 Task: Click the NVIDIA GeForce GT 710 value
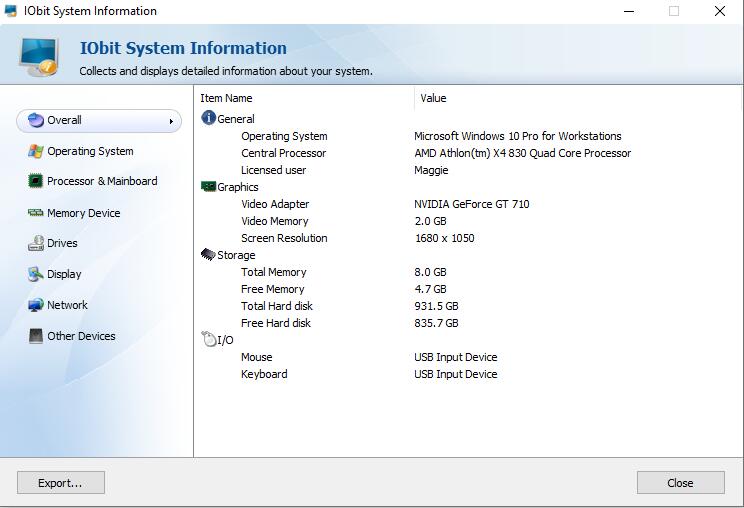coord(472,204)
